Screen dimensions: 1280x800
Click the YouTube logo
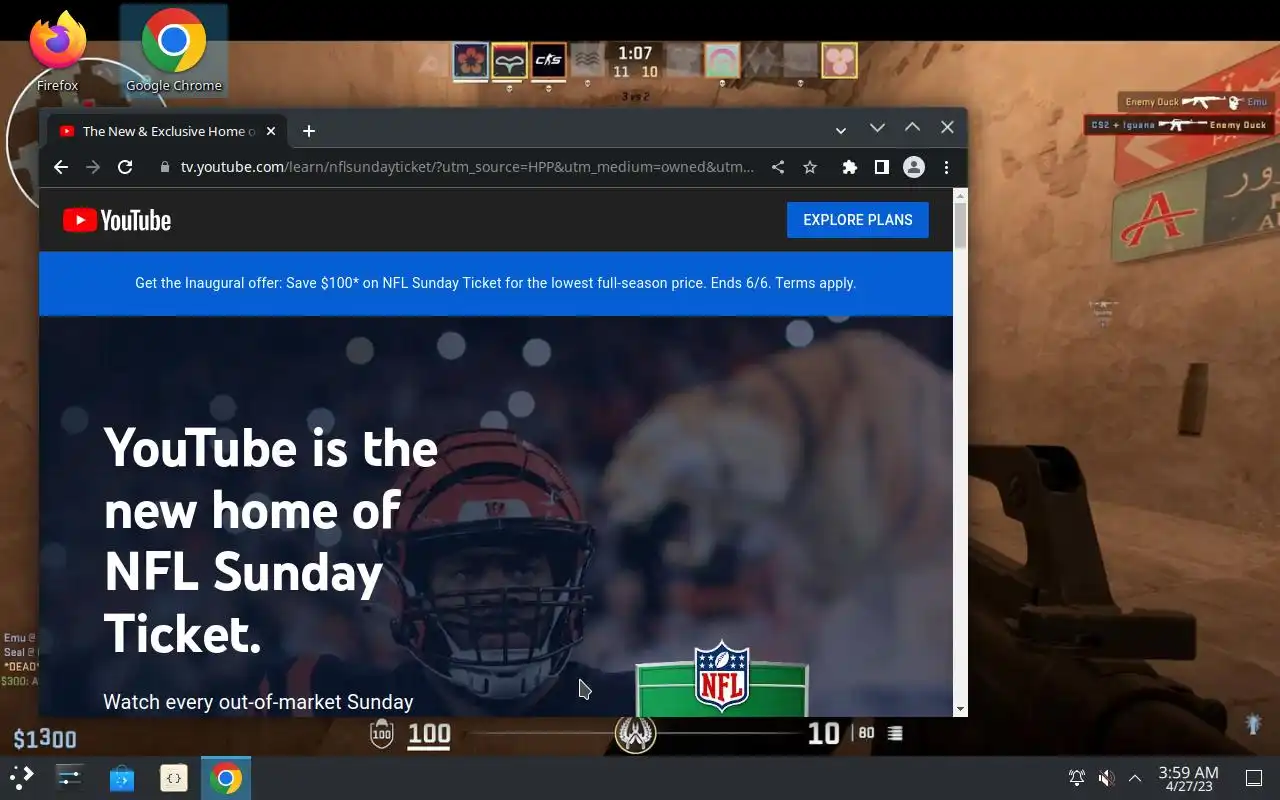pyautogui.click(x=117, y=220)
